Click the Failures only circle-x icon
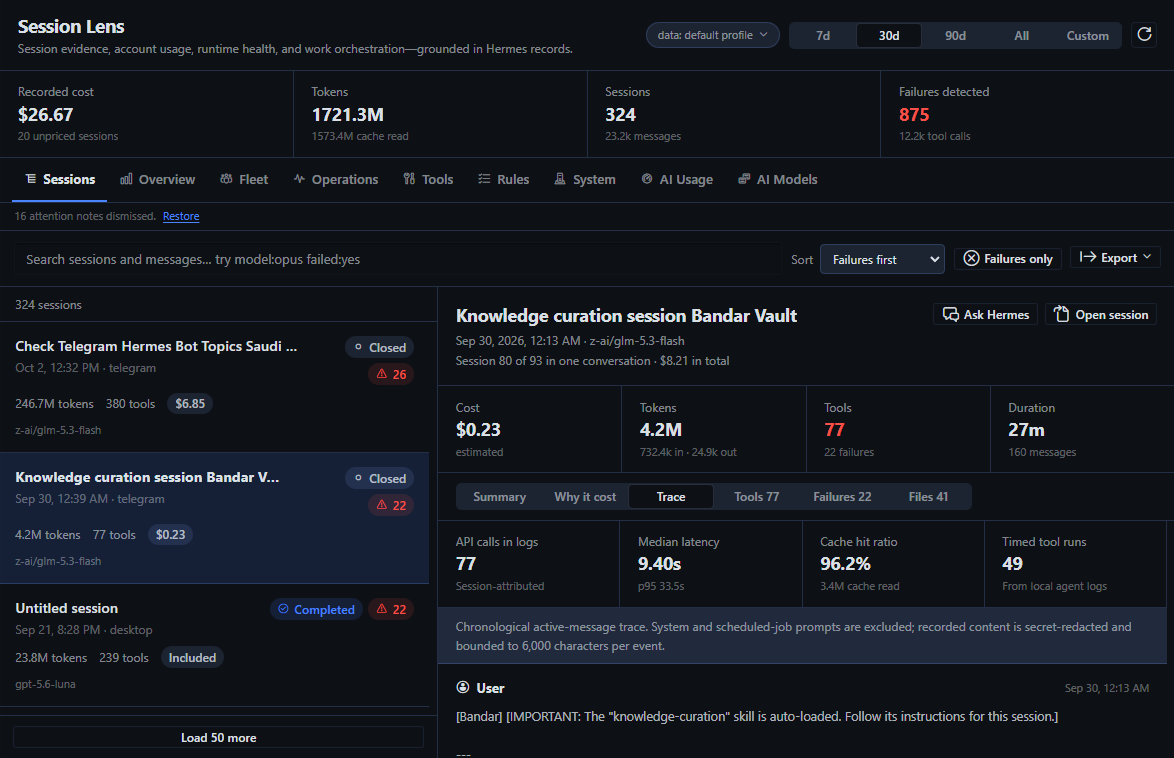 (971, 258)
